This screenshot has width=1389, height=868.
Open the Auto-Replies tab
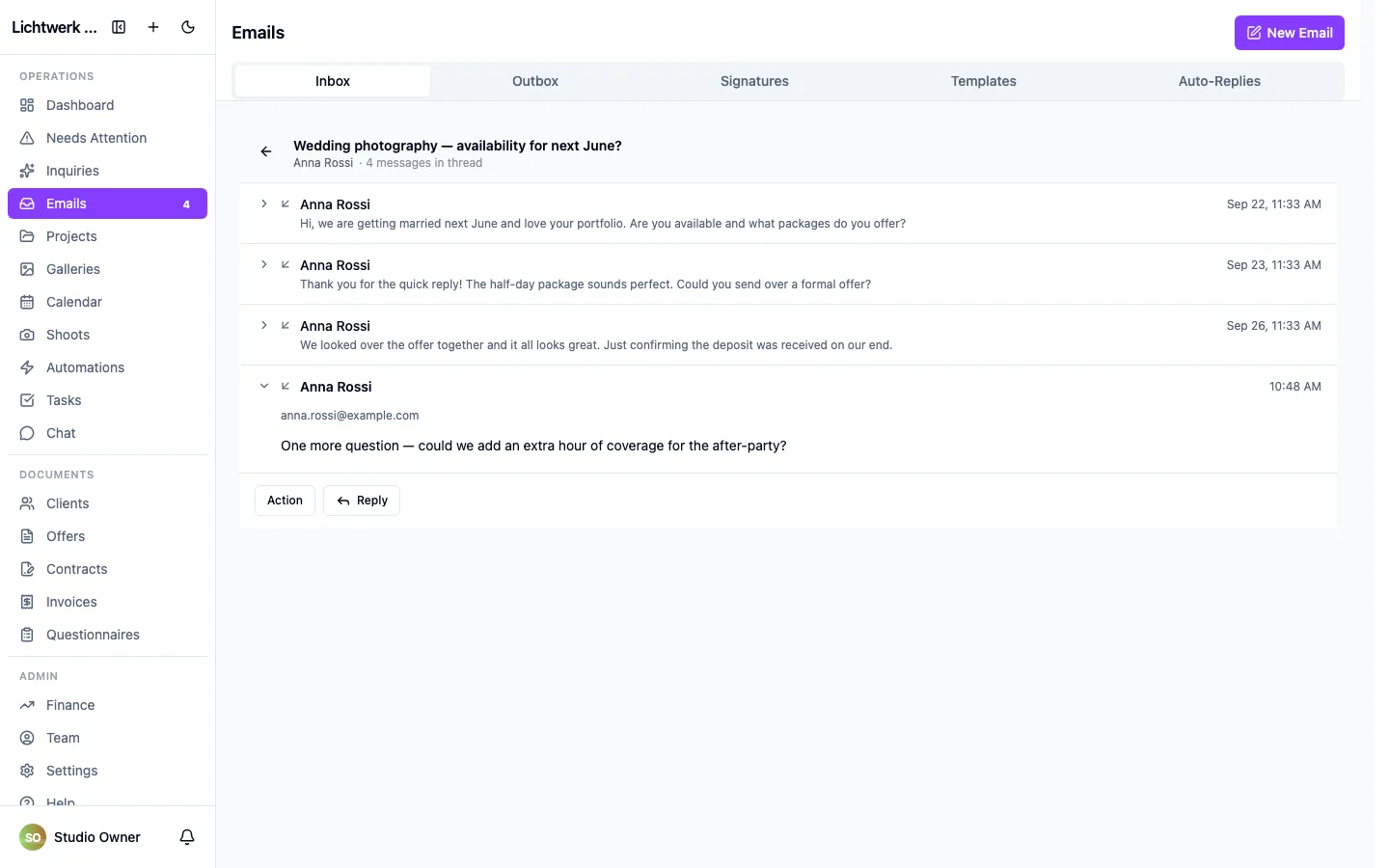pyautogui.click(x=1219, y=81)
